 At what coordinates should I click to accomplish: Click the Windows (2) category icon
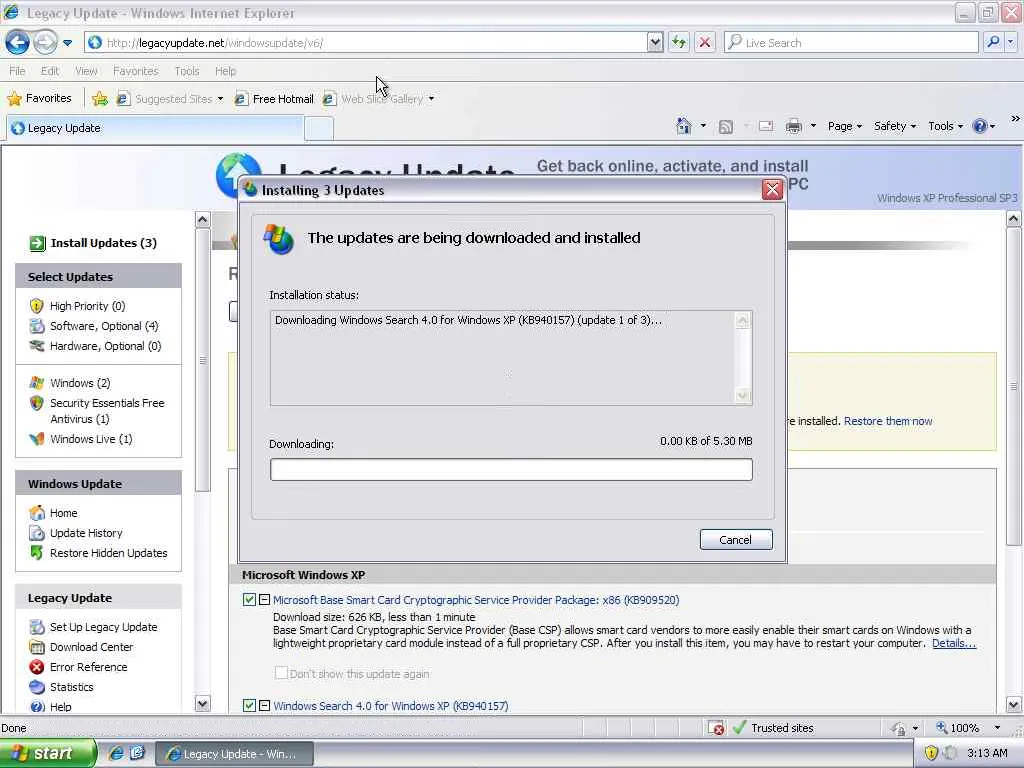coord(37,383)
